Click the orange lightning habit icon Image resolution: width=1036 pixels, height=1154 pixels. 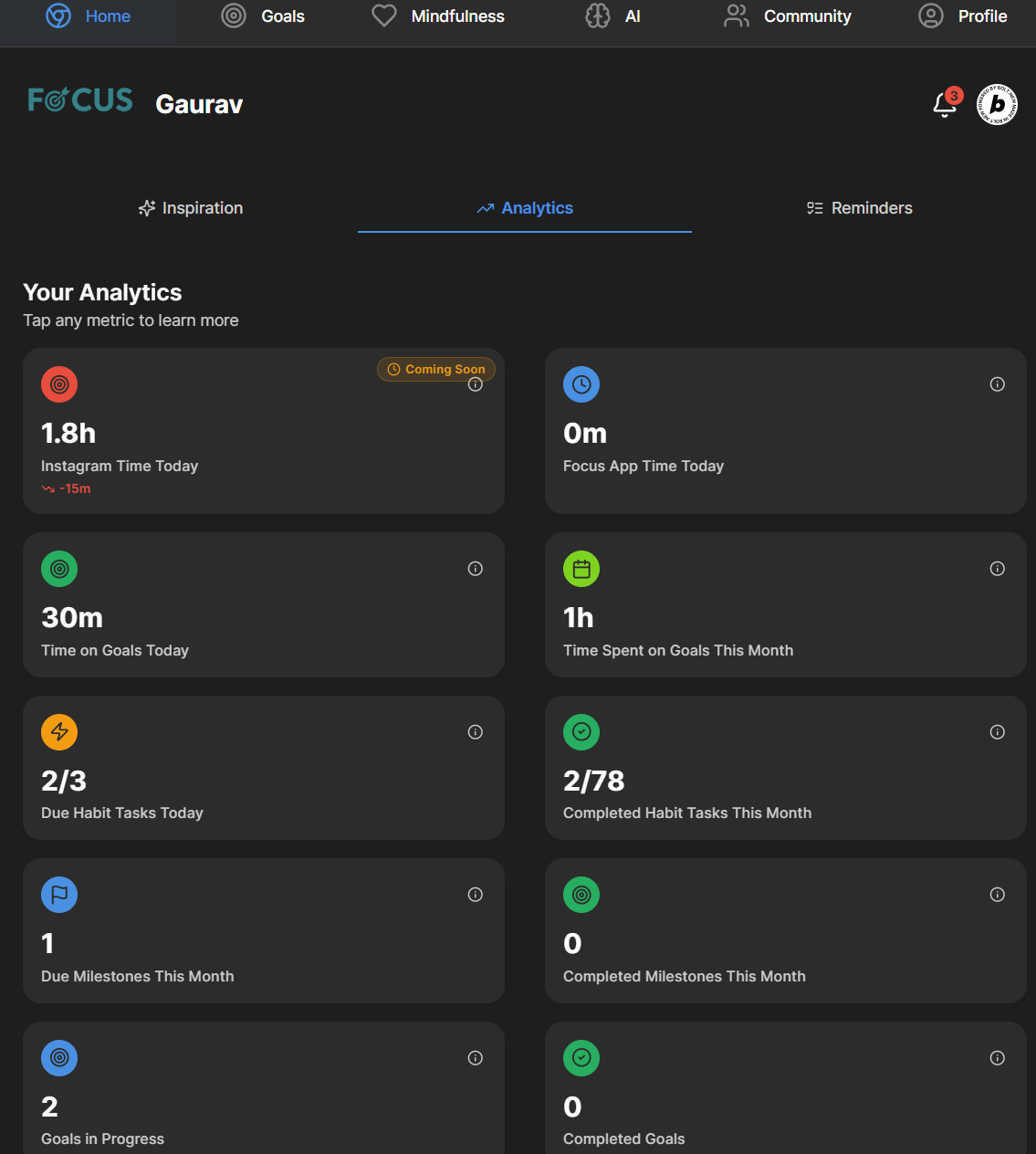(59, 732)
